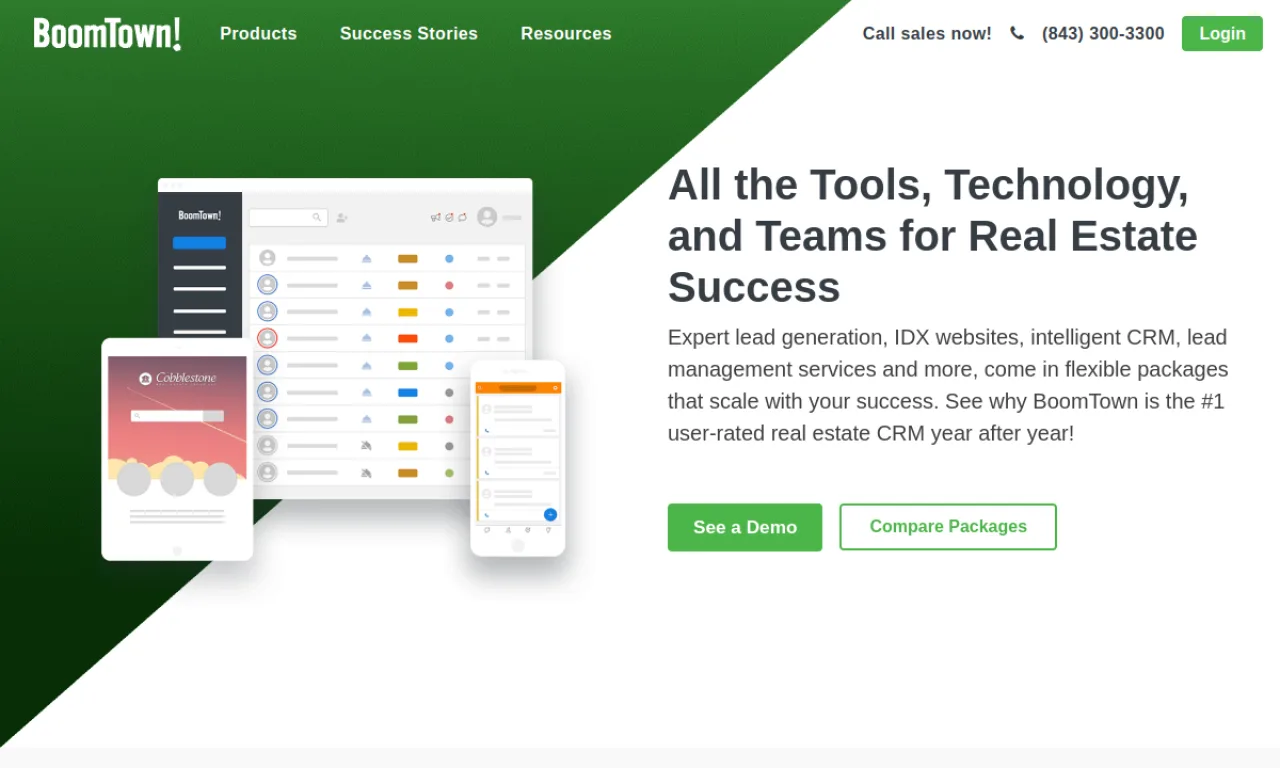Viewport: 1280px width, 768px height.
Task: Click the Compare Packages button
Action: 948,527
